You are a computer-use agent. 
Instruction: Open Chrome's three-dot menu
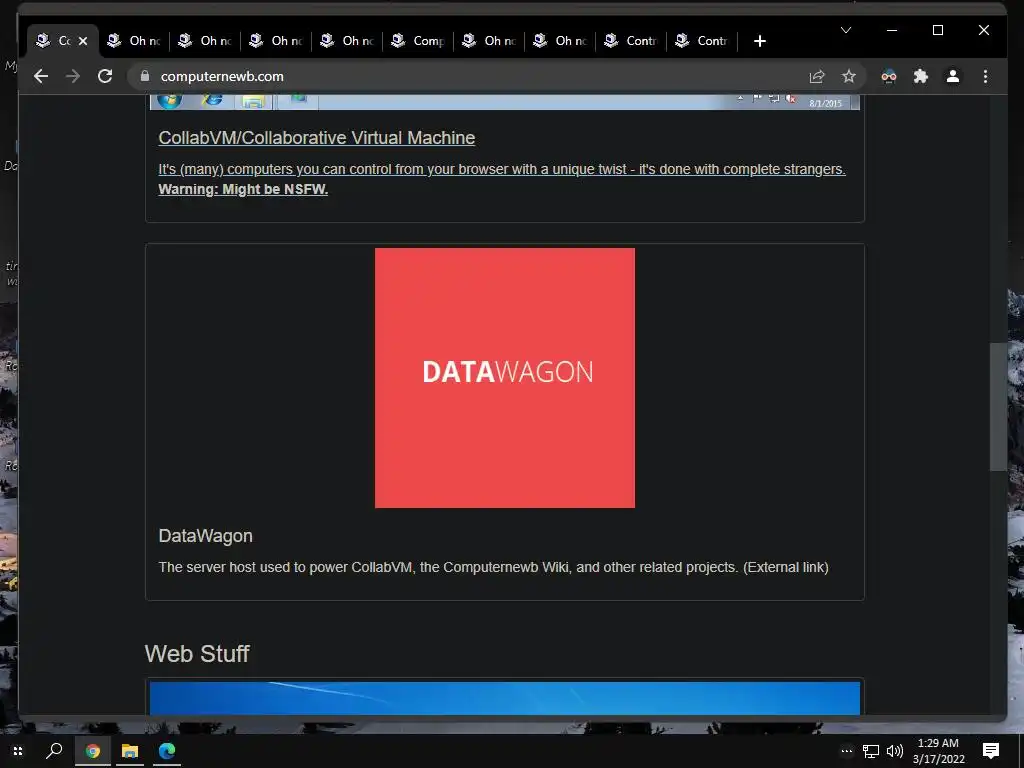985,76
